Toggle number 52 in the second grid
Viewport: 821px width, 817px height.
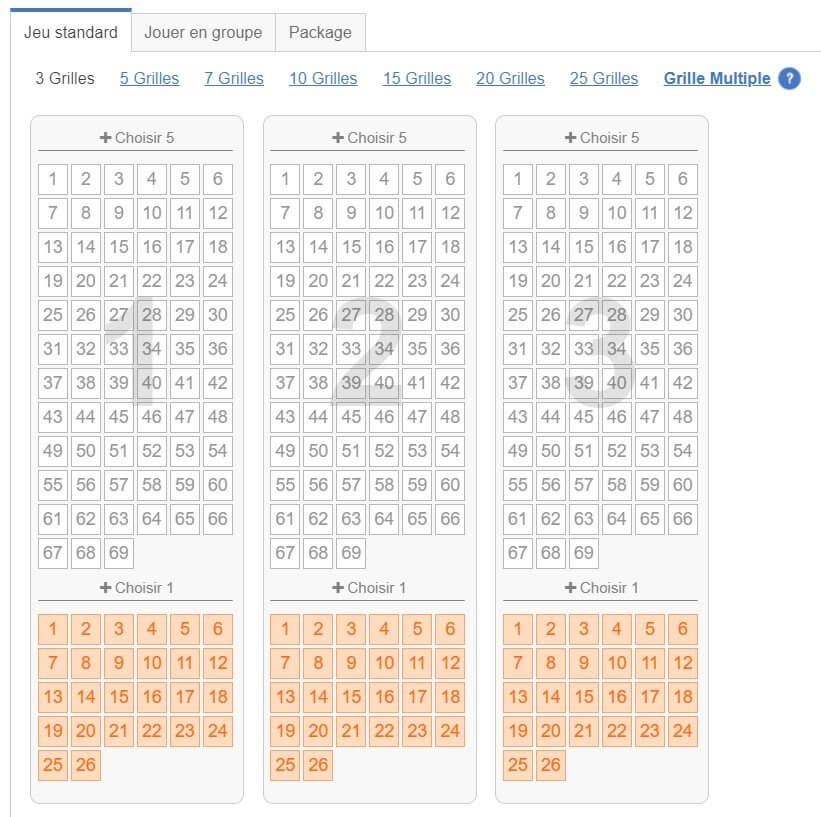pos(384,450)
